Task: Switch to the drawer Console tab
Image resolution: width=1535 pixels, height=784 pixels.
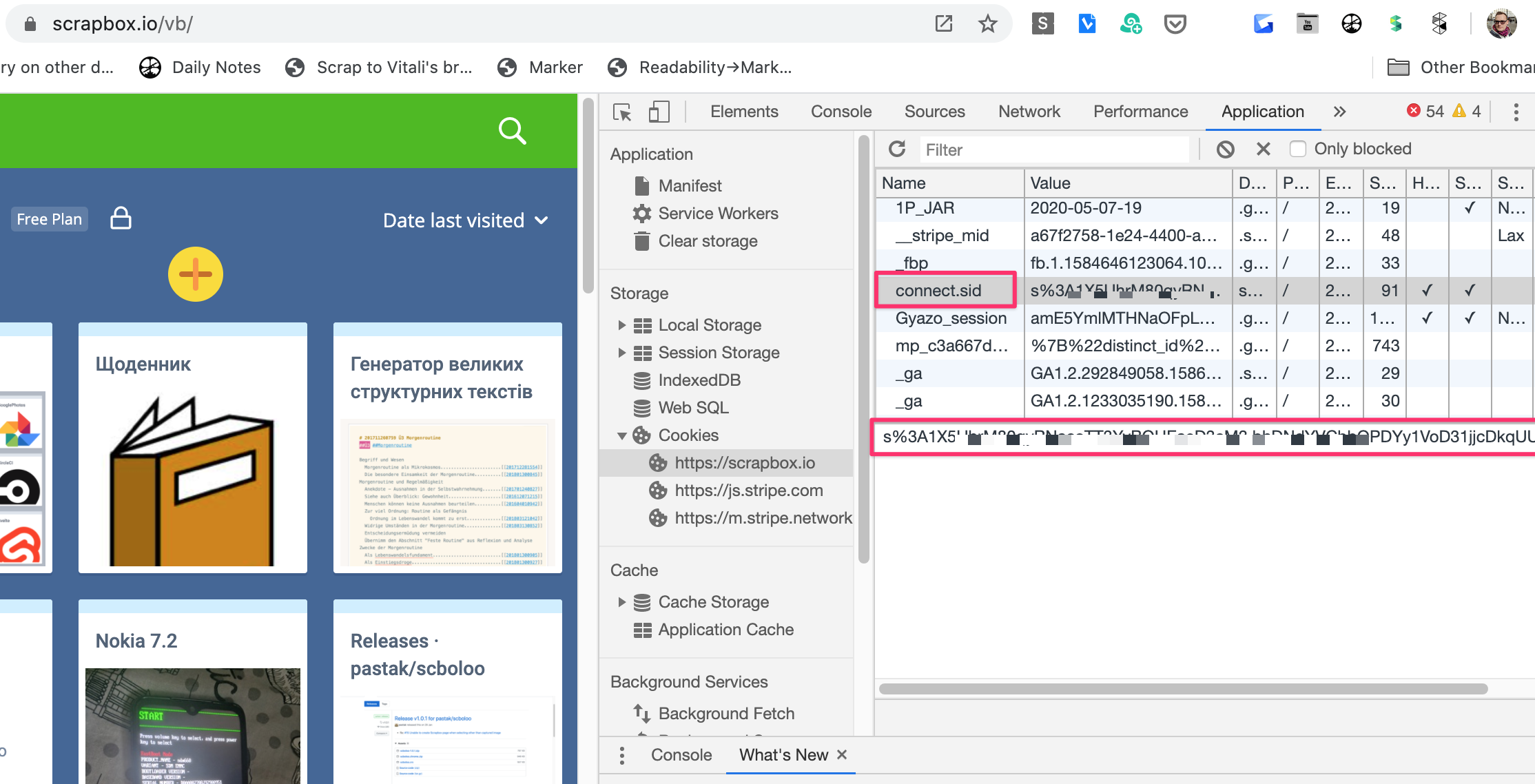Action: [x=681, y=755]
